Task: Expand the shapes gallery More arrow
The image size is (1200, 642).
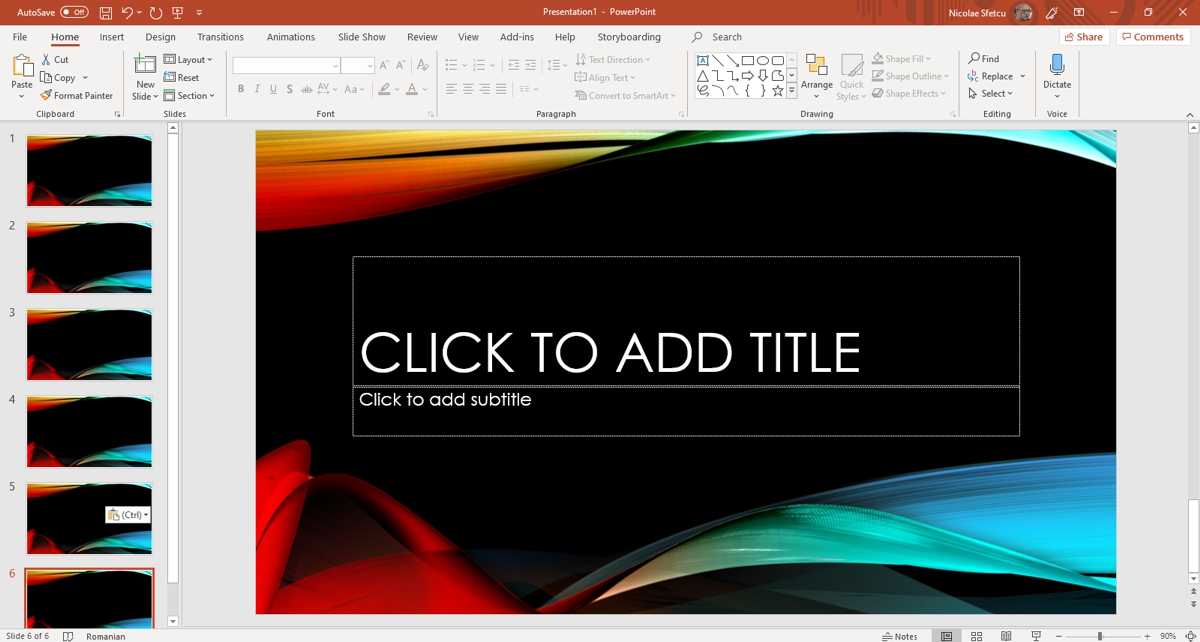Action: tap(791, 91)
